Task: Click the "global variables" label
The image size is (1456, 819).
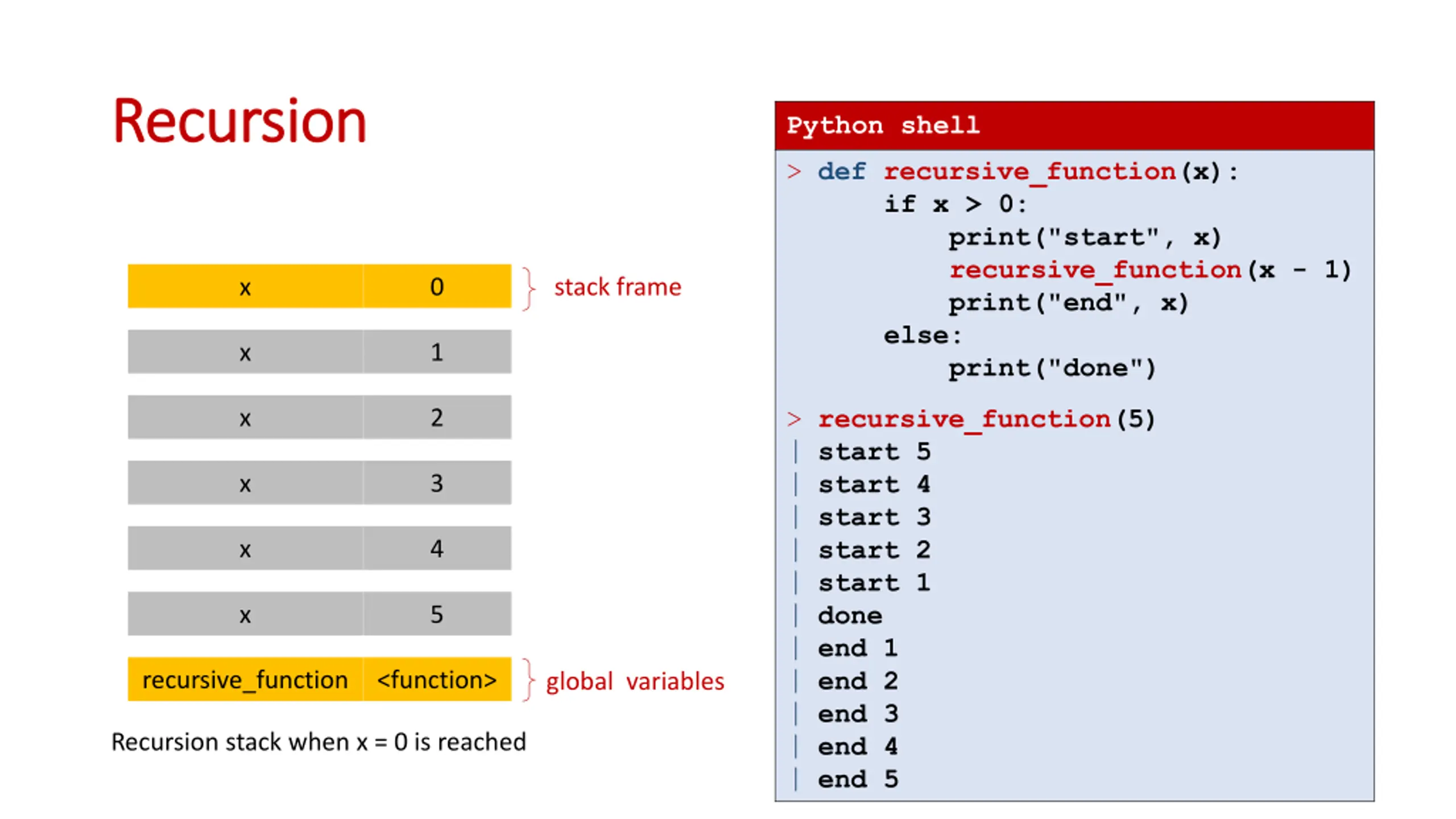Action: tap(635, 681)
